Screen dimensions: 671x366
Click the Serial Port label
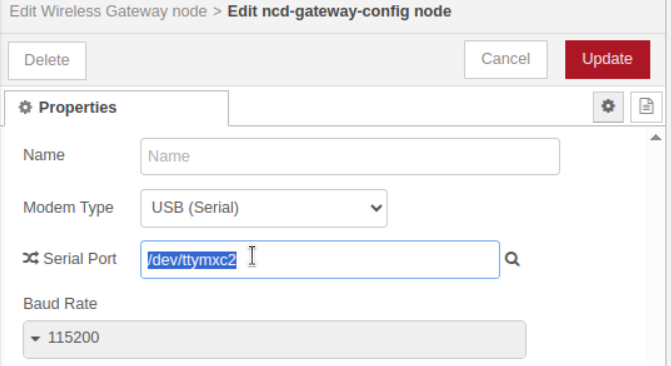pyautogui.click(x=80, y=259)
